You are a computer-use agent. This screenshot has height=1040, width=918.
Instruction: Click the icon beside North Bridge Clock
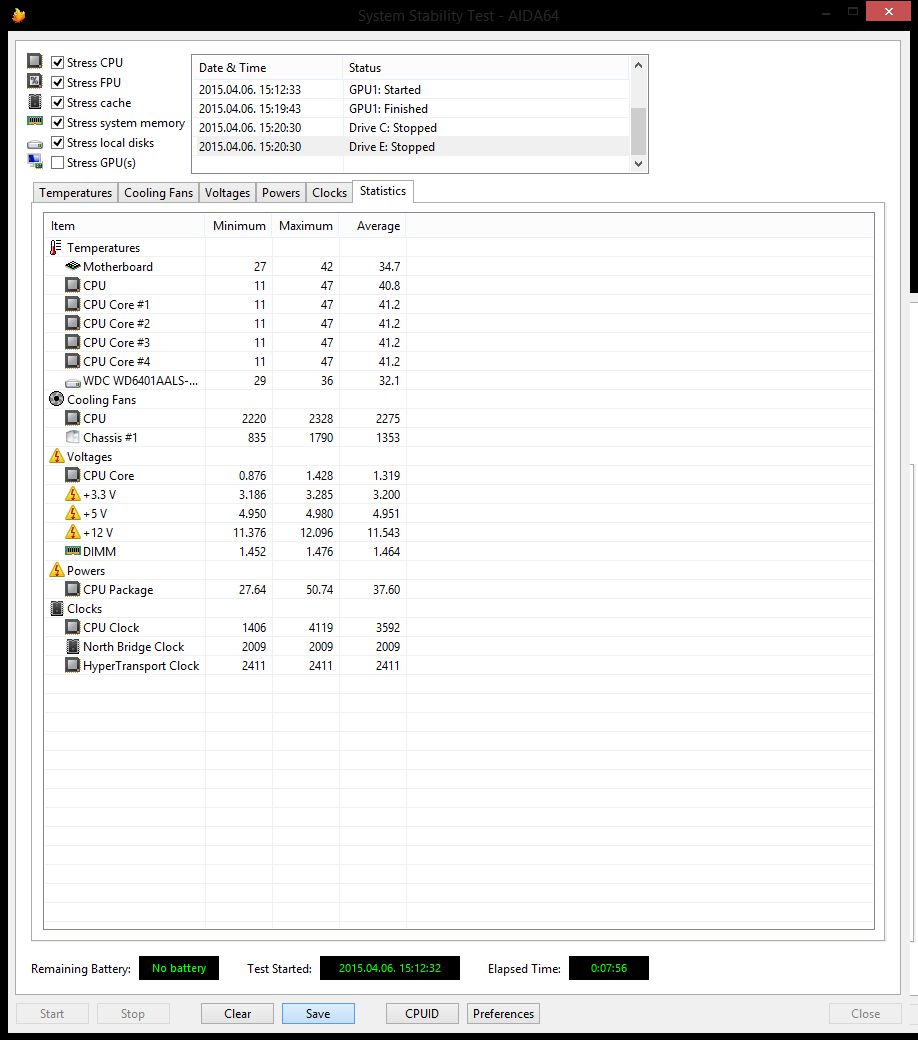click(72, 646)
